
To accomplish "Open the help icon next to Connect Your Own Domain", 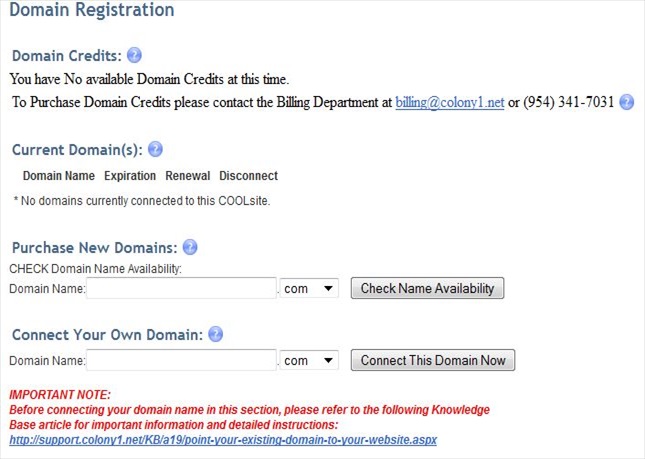I will click(215, 334).
